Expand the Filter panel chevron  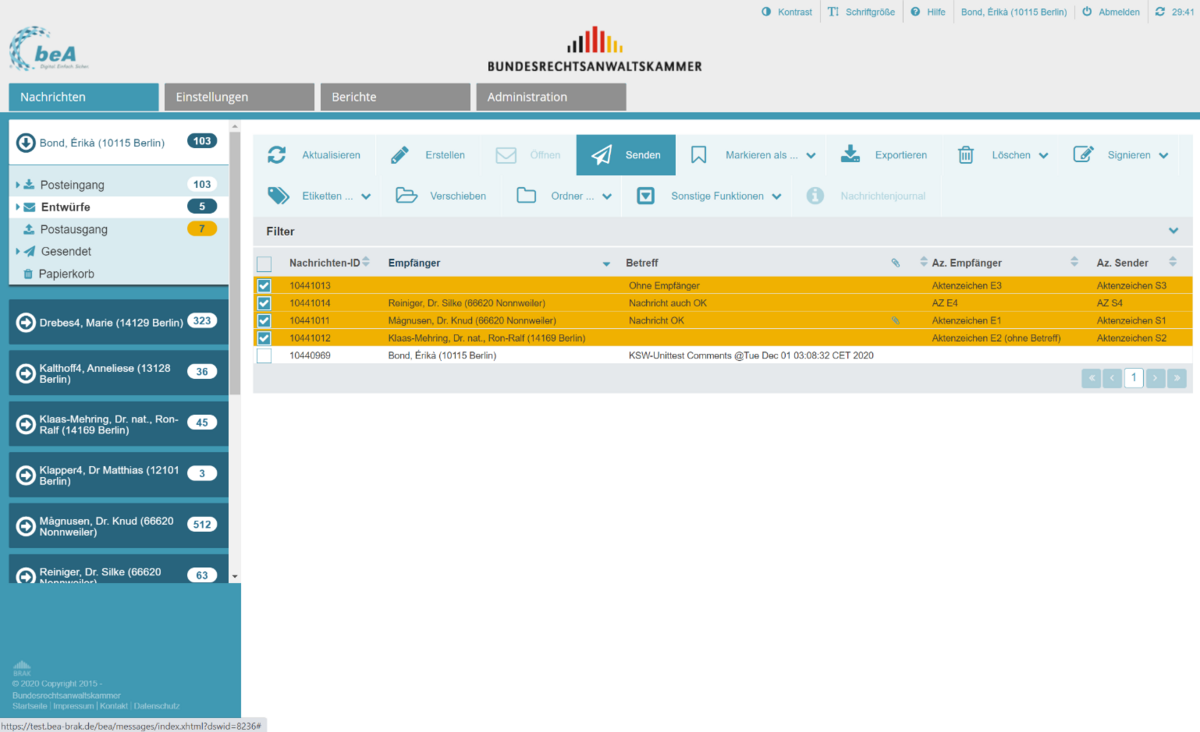click(1174, 231)
